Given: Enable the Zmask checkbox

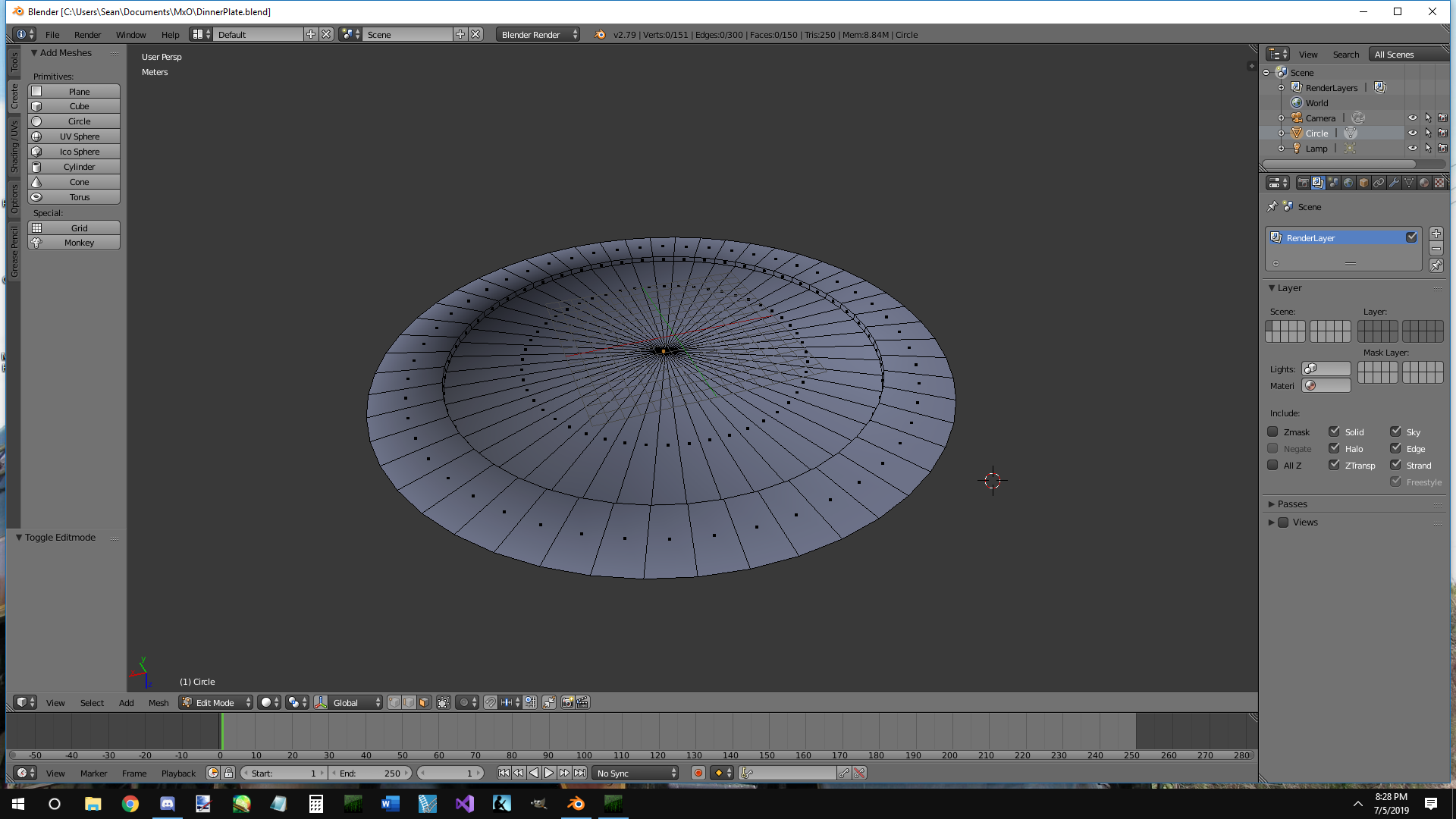Looking at the screenshot, I should (1273, 431).
